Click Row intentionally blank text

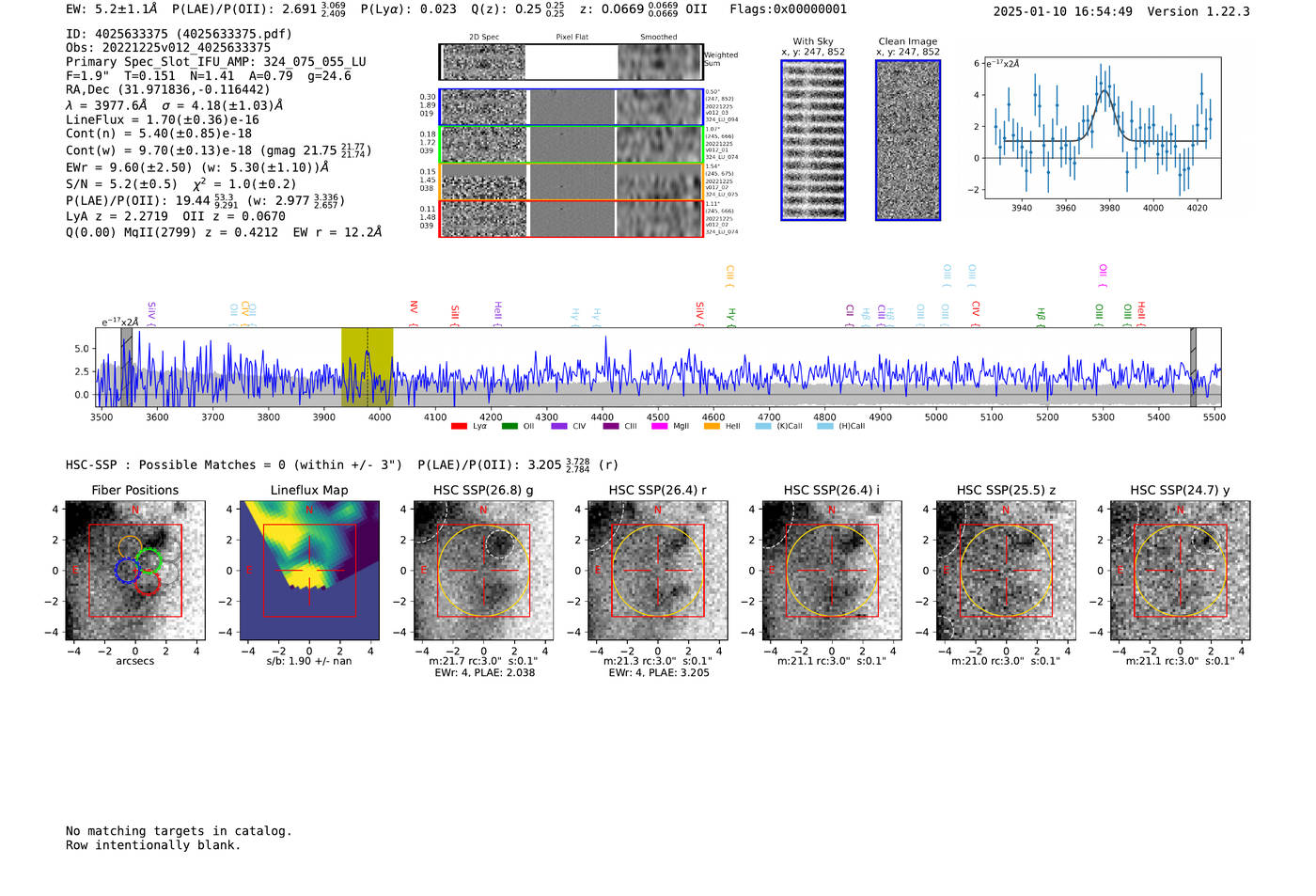coord(153,845)
